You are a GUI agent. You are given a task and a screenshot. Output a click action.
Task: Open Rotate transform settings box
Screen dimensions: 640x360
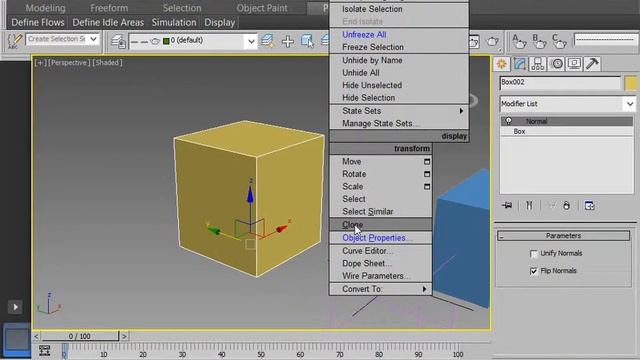coord(427,174)
